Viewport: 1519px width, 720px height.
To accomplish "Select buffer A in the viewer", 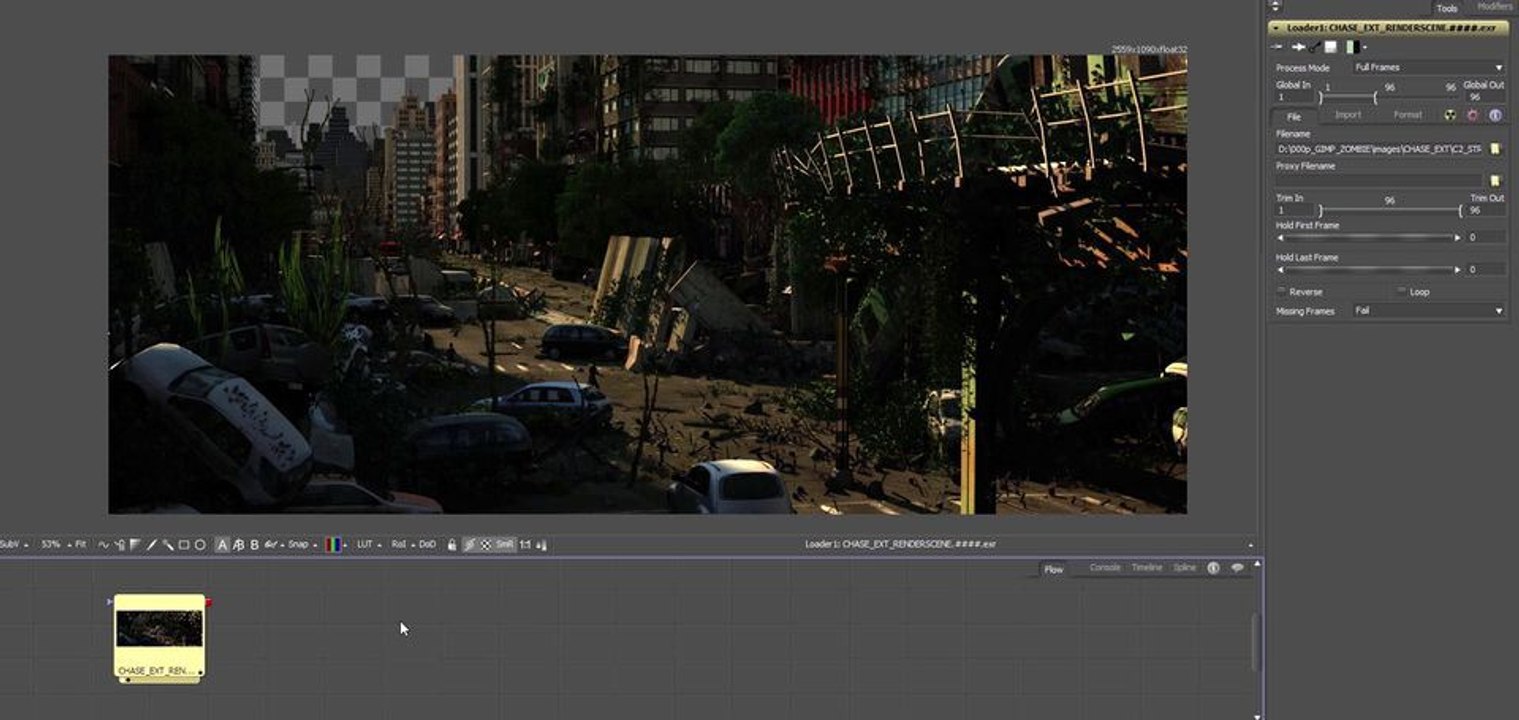I will click(x=222, y=545).
